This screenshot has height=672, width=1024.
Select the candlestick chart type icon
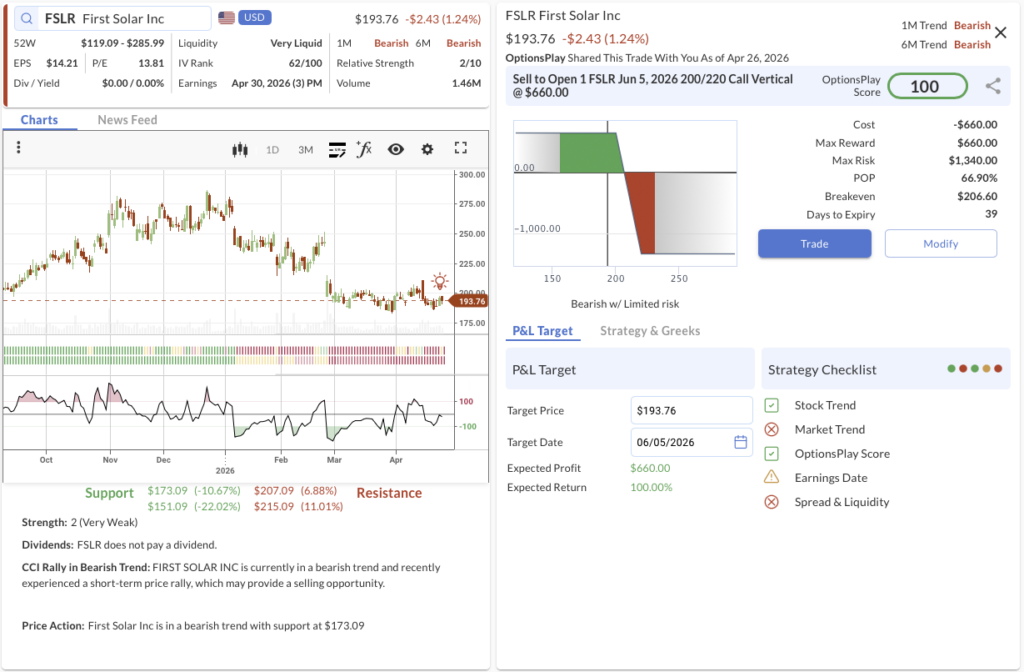239,149
